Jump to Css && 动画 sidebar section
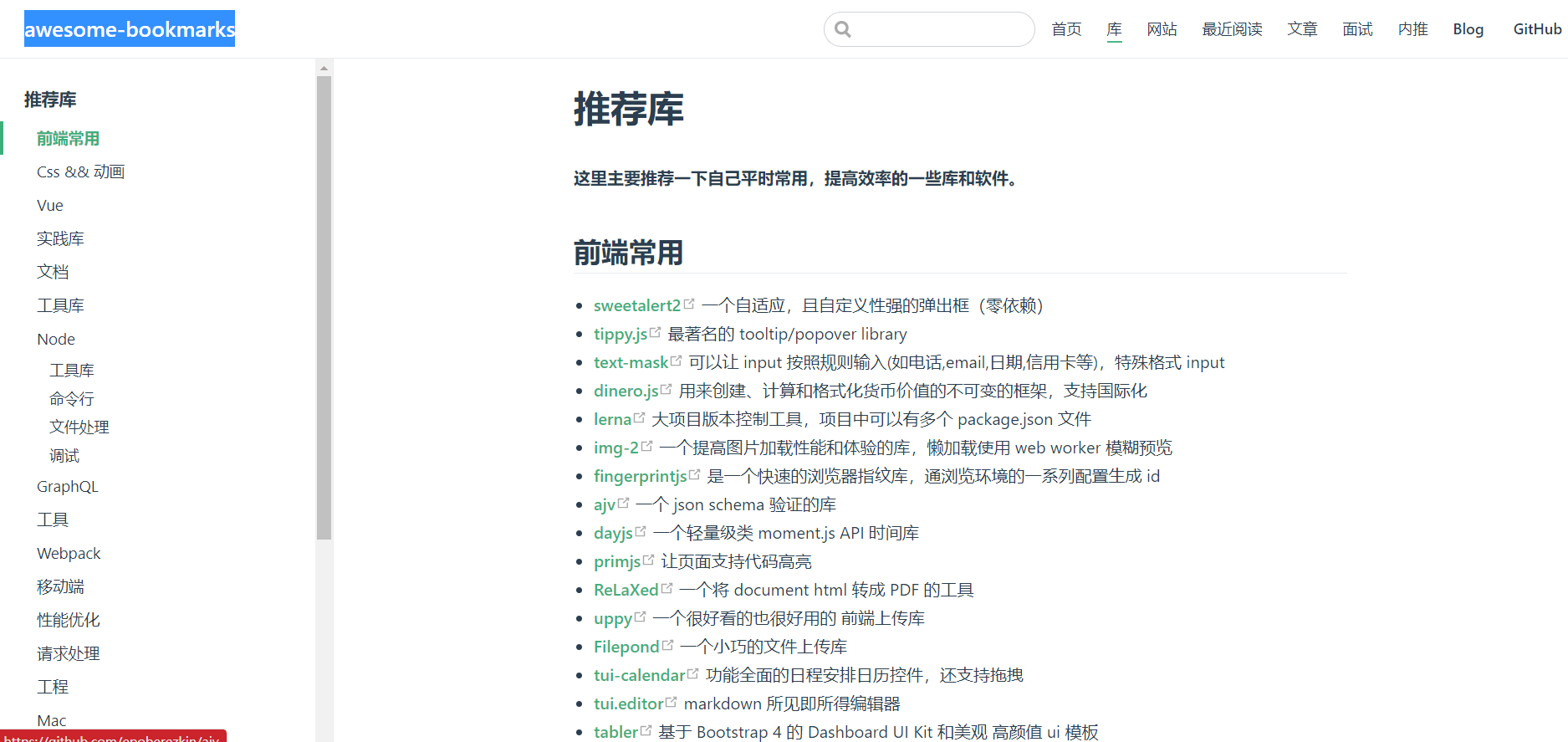The height and width of the screenshot is (742, 1568). [81, 171]
